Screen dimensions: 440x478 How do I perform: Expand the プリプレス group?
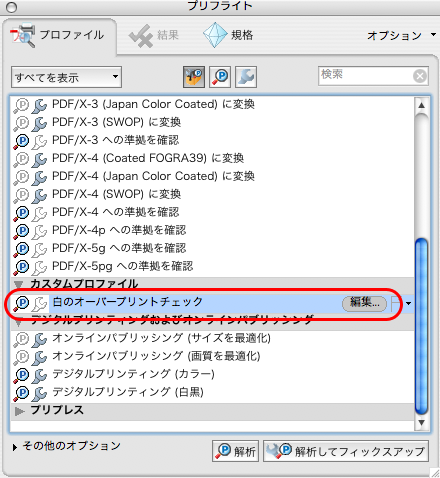click(x=19, y=411)
